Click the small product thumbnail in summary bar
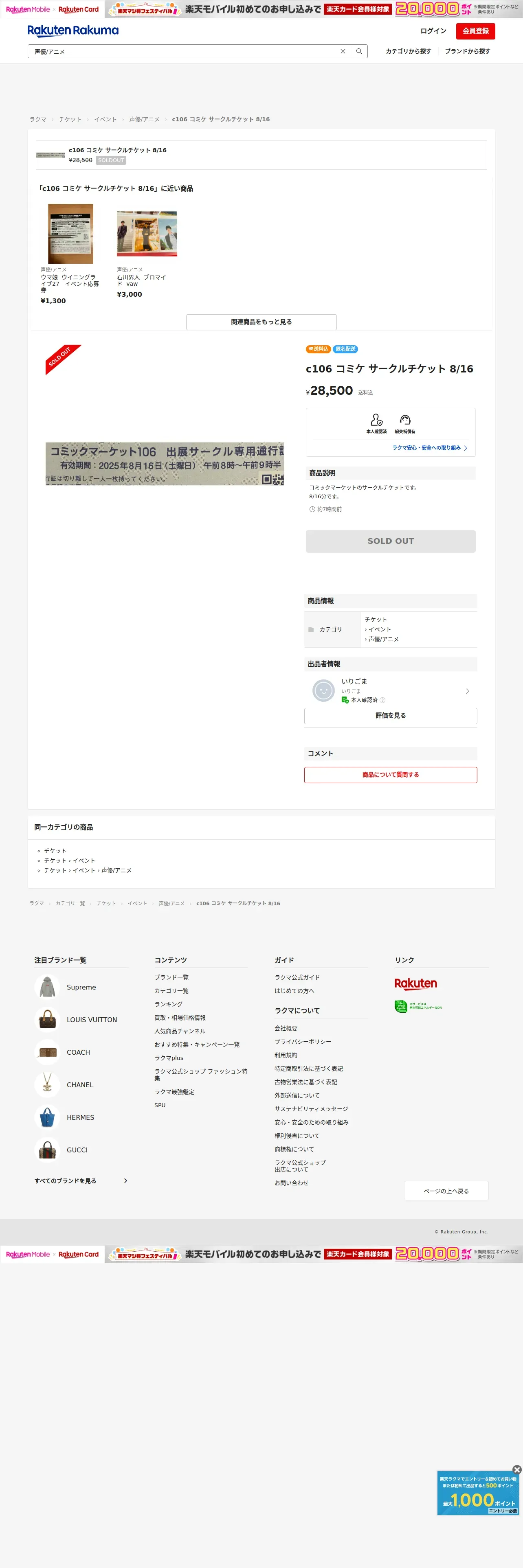 click(x=51, y=155)
